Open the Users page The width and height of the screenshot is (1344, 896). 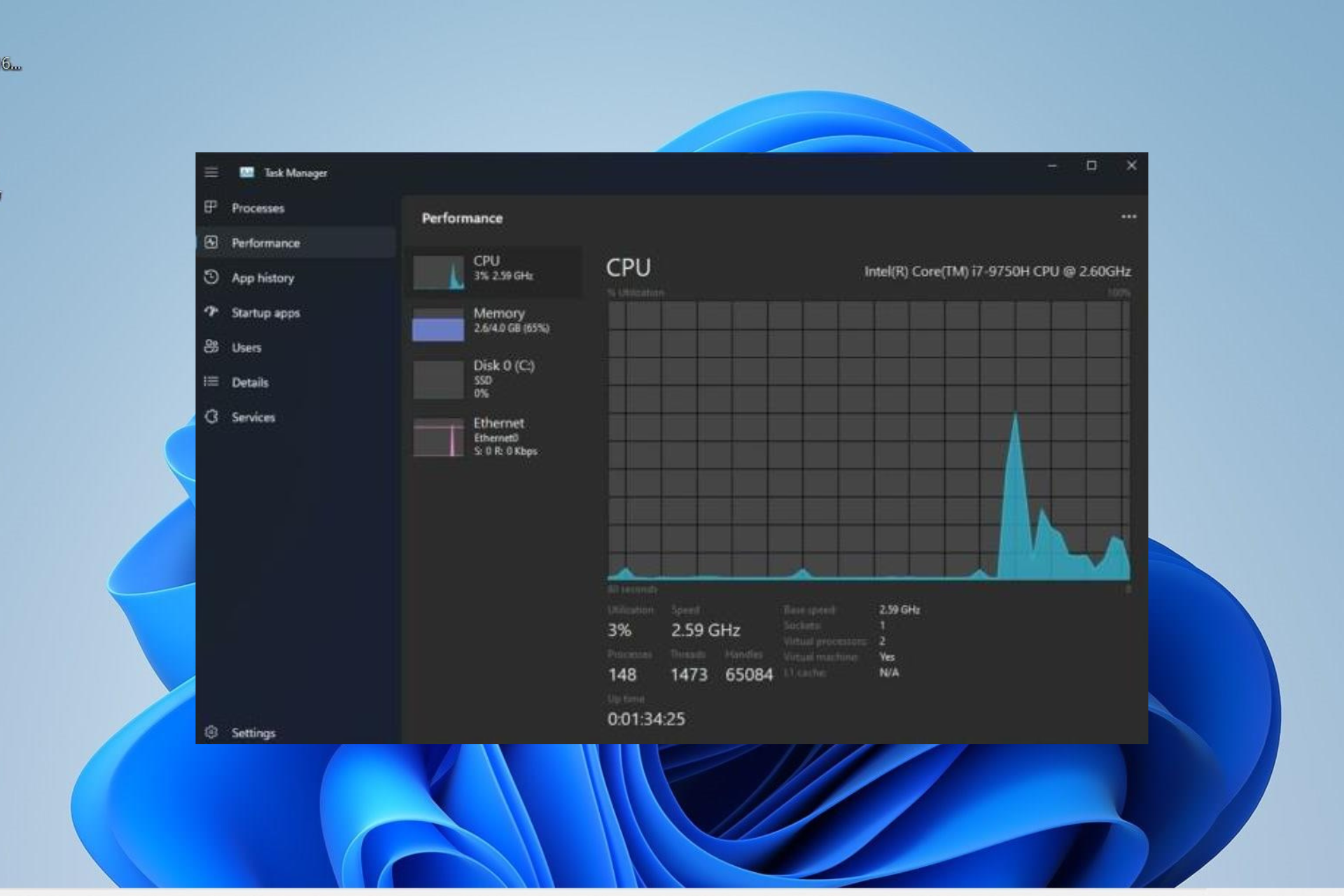coord(246,347)
